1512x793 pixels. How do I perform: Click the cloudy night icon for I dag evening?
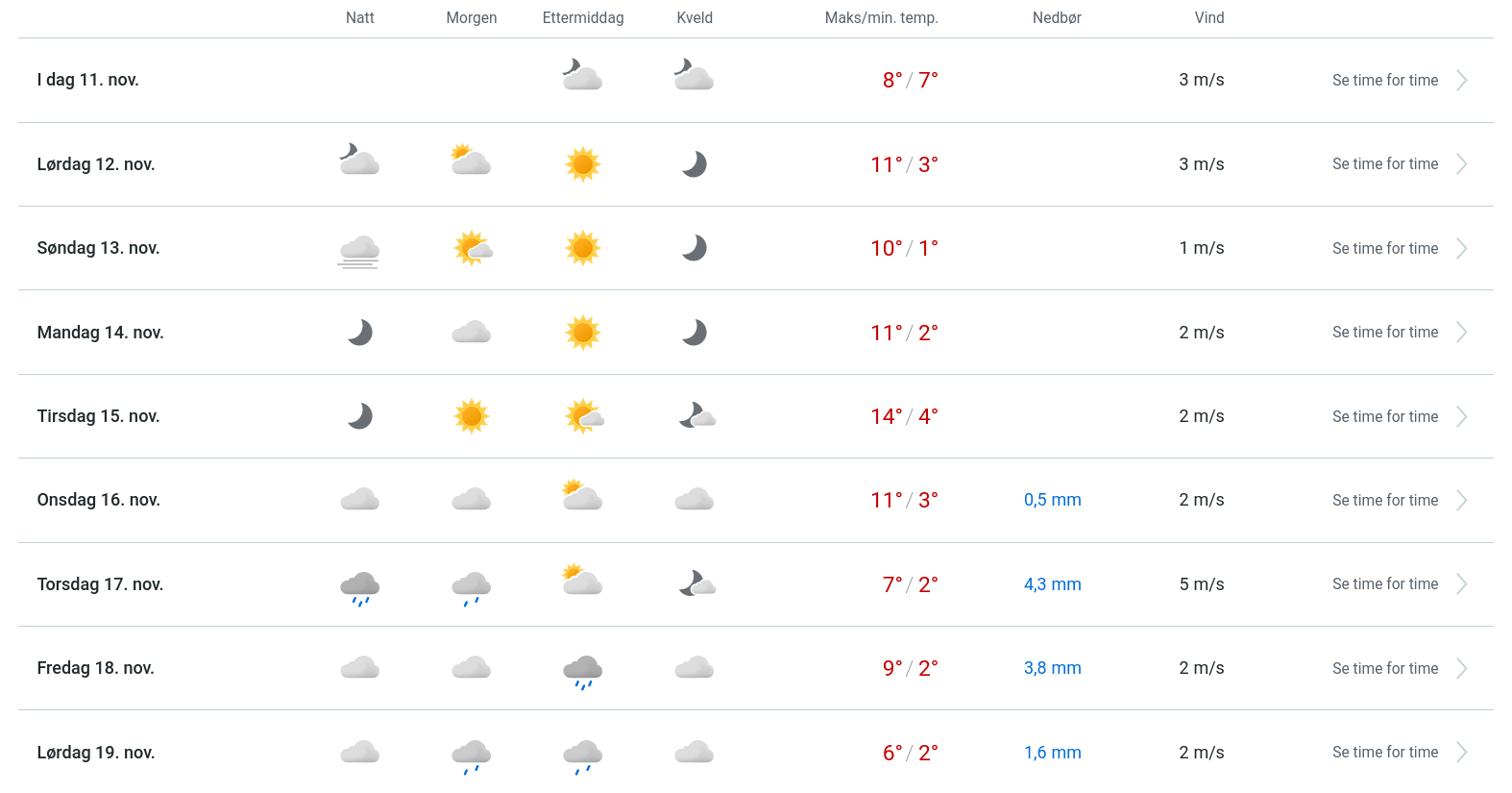[x=694, y=75]
